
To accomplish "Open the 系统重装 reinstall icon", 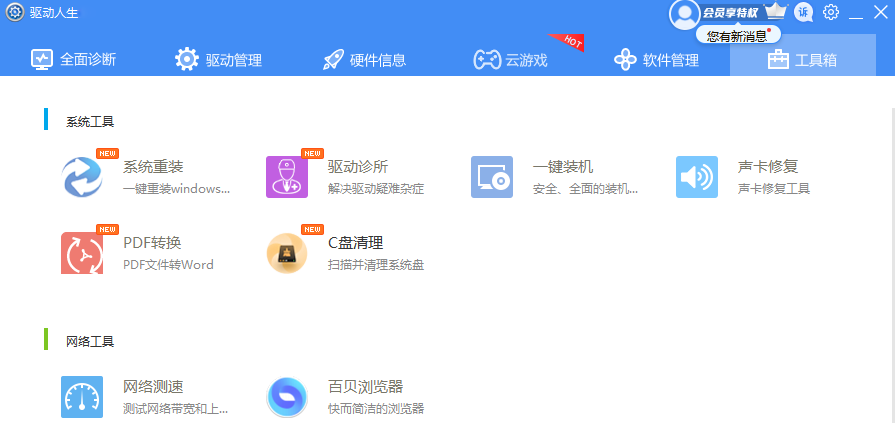I will click(82, 177).
